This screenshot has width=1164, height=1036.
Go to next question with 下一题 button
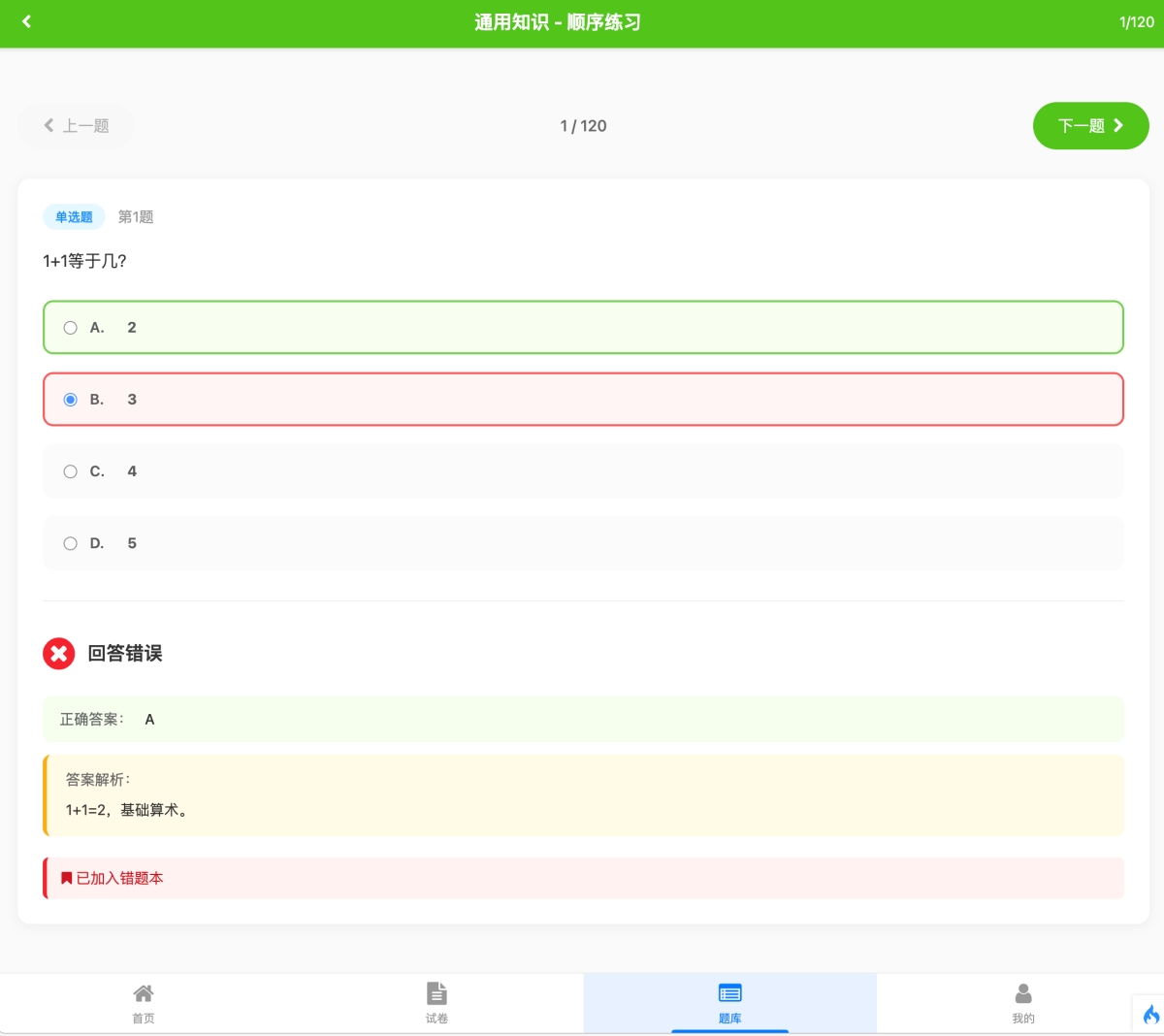[1090, 126]
